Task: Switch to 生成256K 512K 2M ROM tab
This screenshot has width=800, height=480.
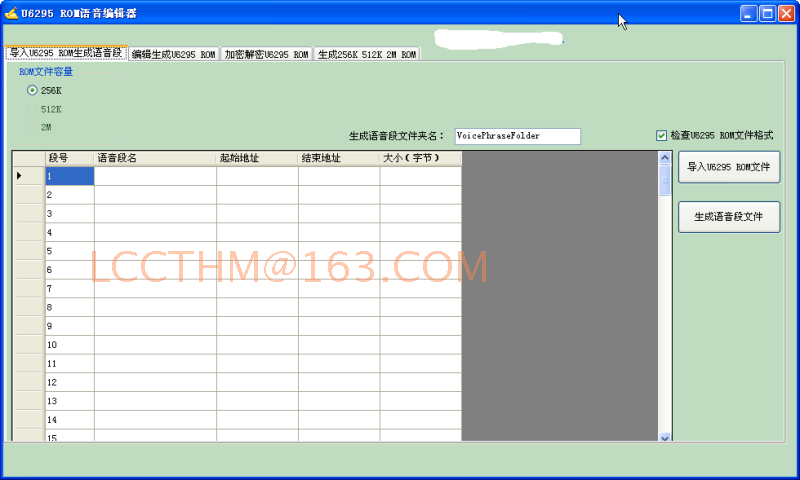Action: click(x=367, y=54)
